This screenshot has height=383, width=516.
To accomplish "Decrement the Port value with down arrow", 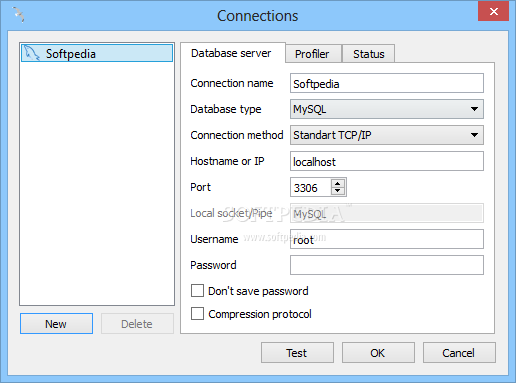I will point(338,191).
